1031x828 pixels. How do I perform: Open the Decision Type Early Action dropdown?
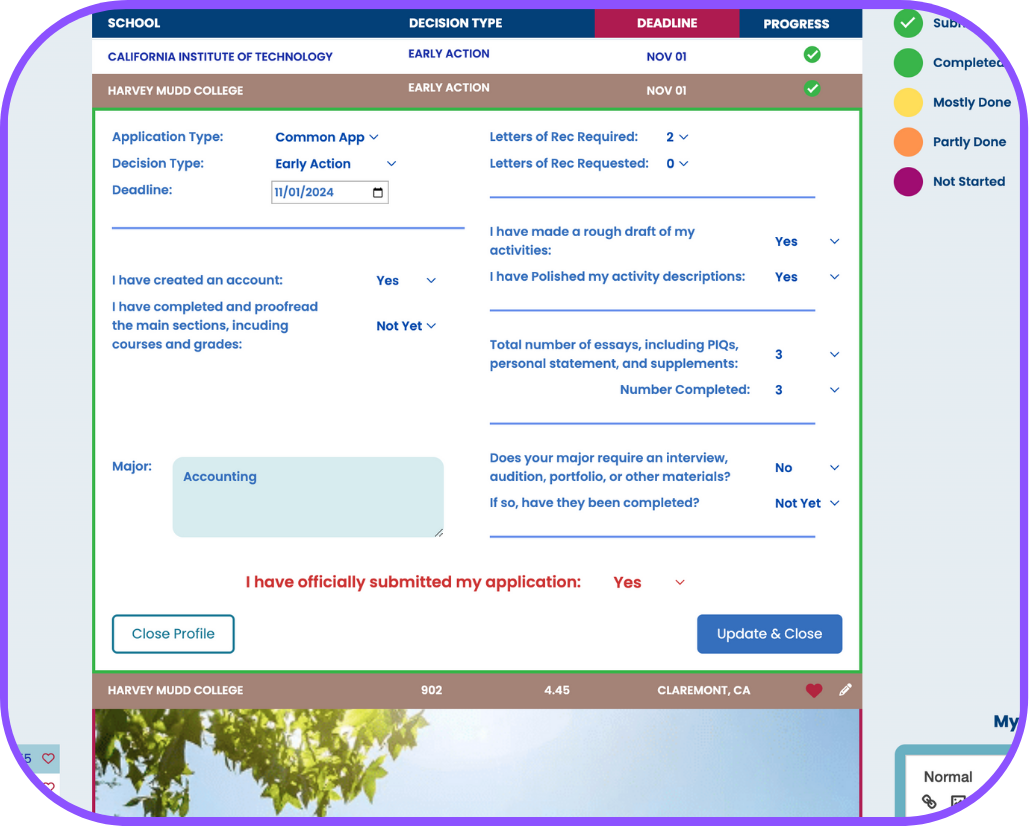coord(336,164)
